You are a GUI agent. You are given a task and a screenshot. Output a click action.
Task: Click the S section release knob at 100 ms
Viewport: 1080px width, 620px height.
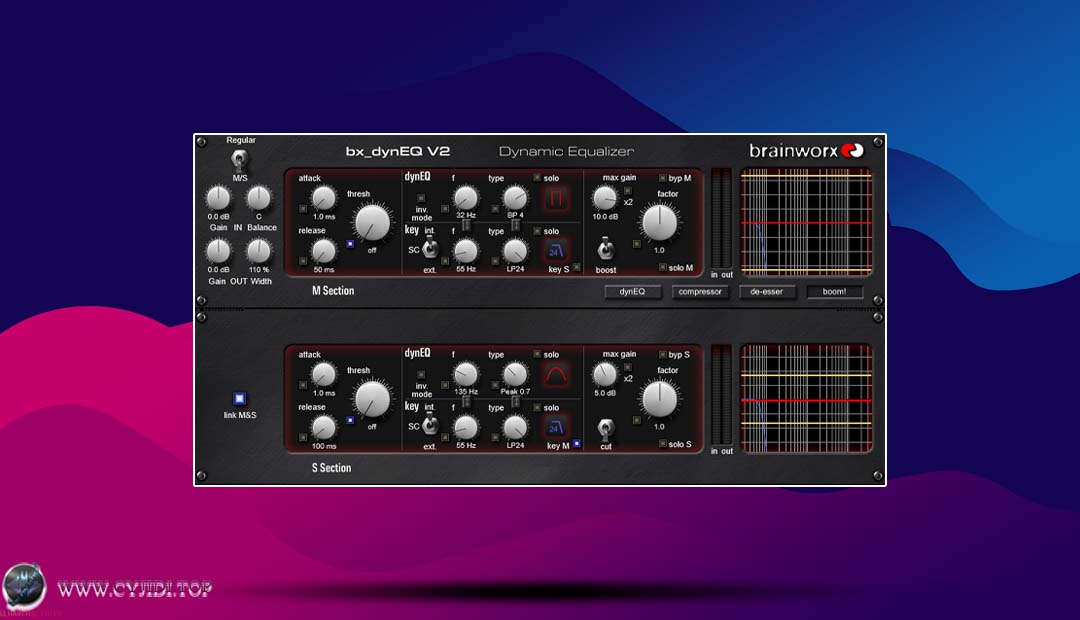point(324,428)
